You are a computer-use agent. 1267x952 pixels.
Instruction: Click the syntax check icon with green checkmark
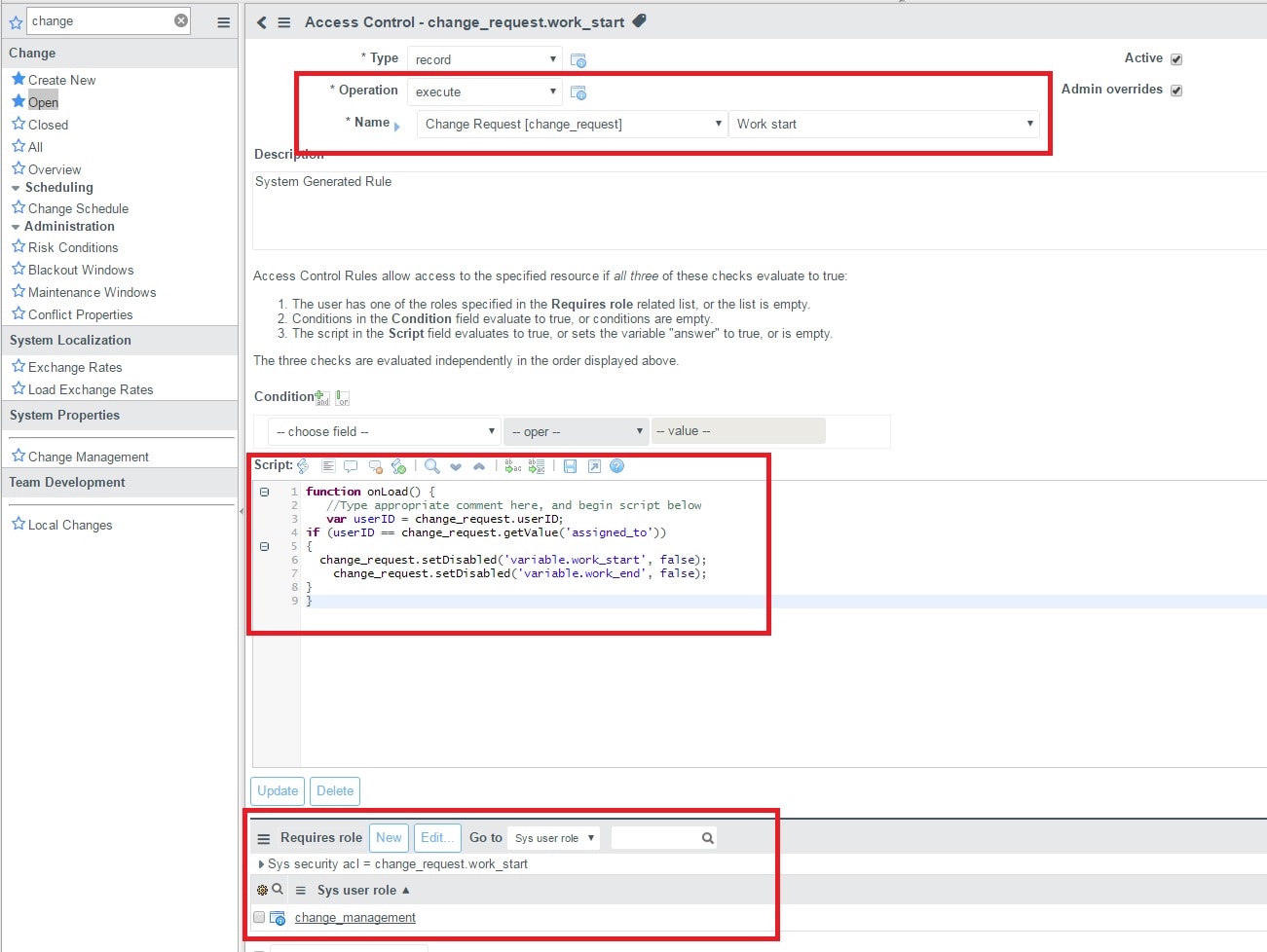pyautogui.click(x=398, y=466)
